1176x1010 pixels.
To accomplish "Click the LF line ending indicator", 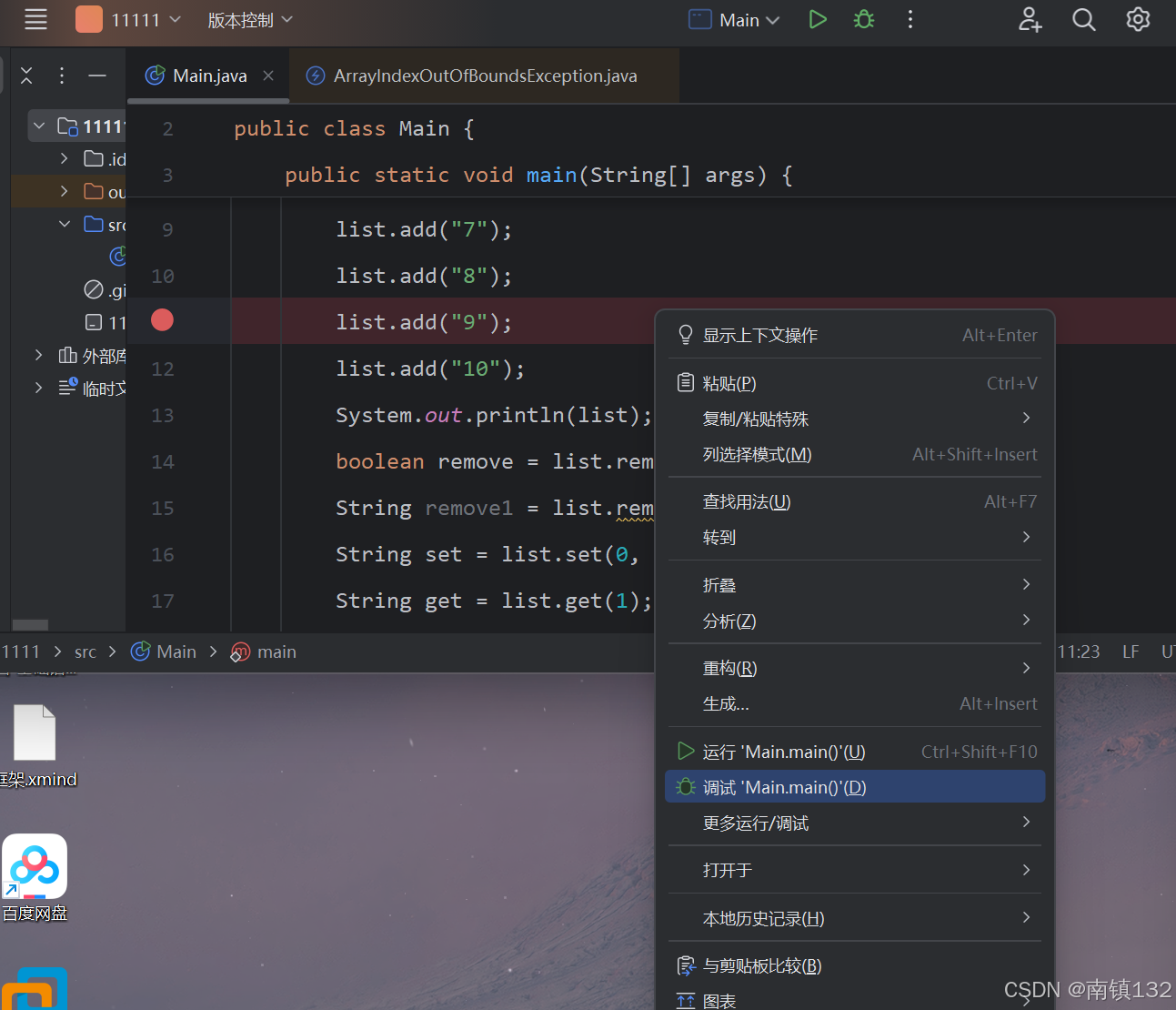I will [x=1130, y=651].
